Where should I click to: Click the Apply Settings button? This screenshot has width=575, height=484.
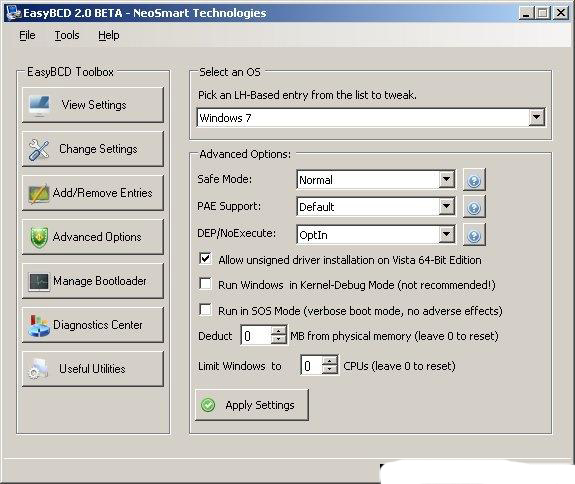(252, 405)
